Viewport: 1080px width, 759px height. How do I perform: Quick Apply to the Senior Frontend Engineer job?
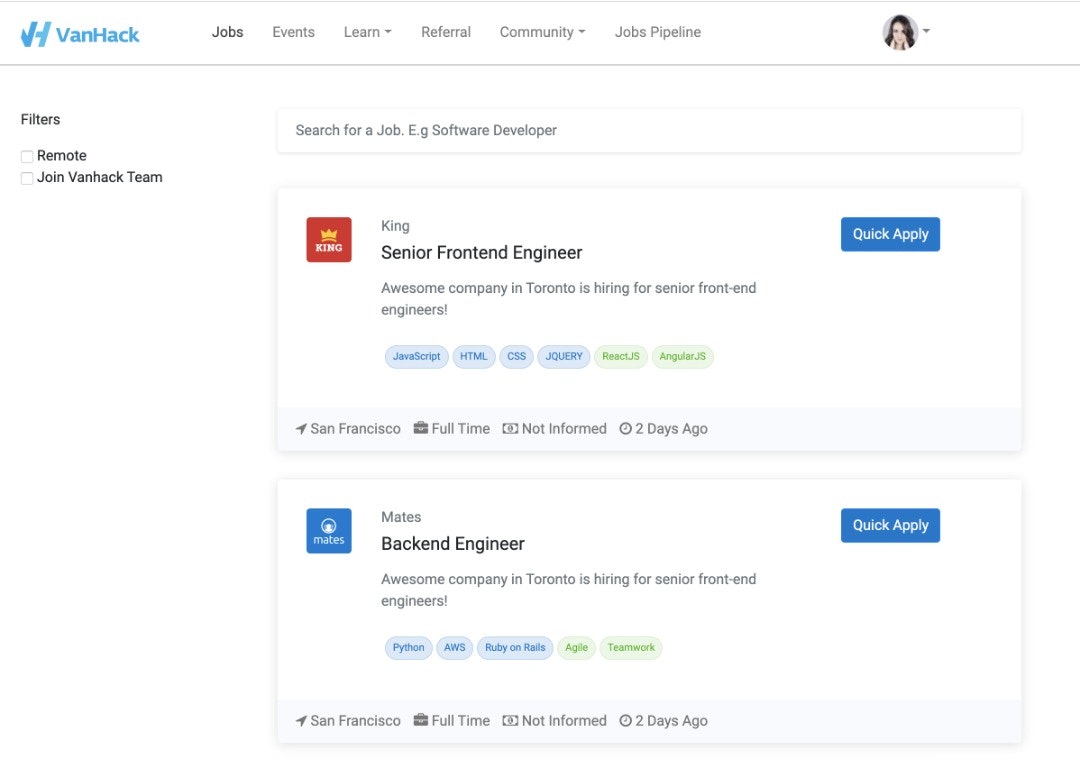point(889,233)
